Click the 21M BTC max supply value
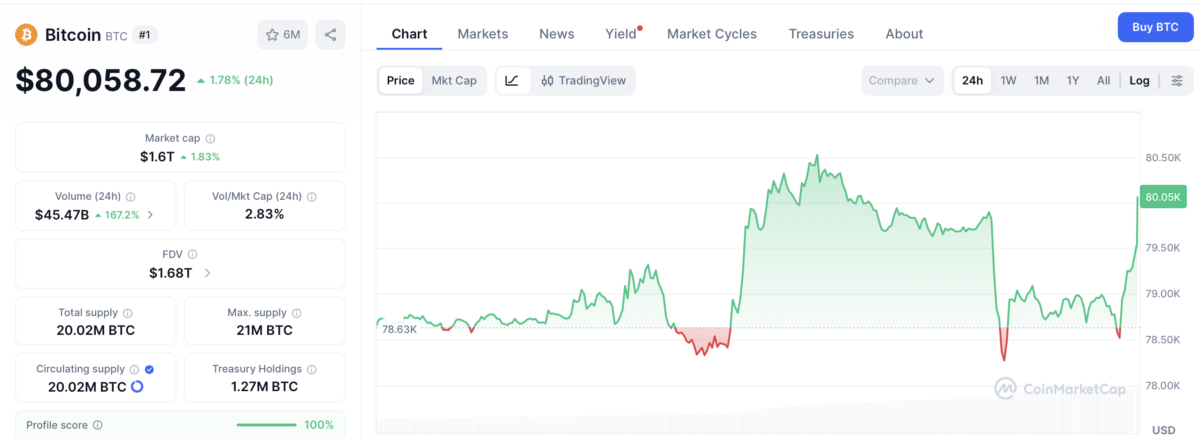The image size is (1200, 439). click(265, 330)
